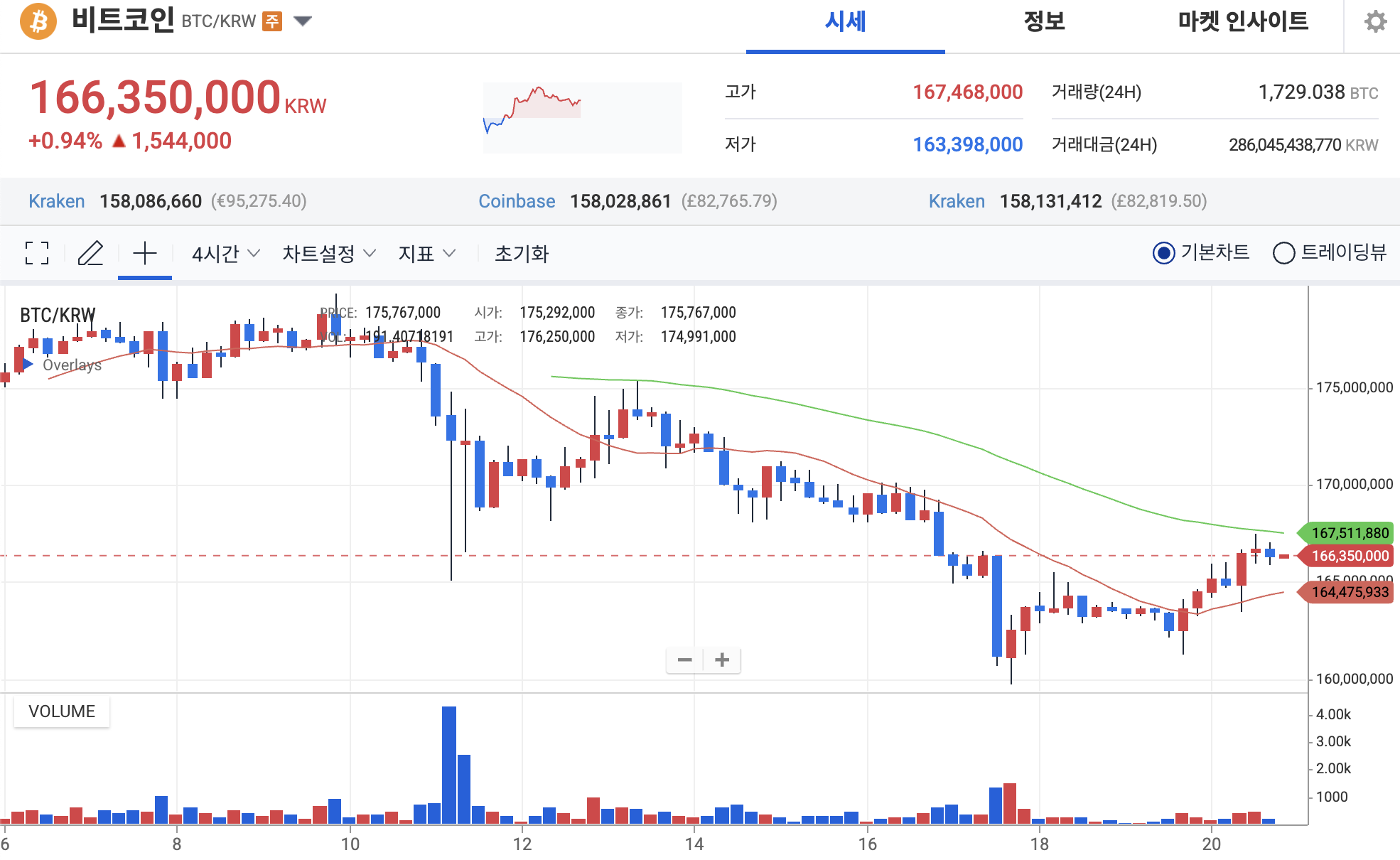The image size is (1400, 860).
Task: Select the 트레이딩뷰 radio button
Action: pyautogui.click(x=1283, y=254)
